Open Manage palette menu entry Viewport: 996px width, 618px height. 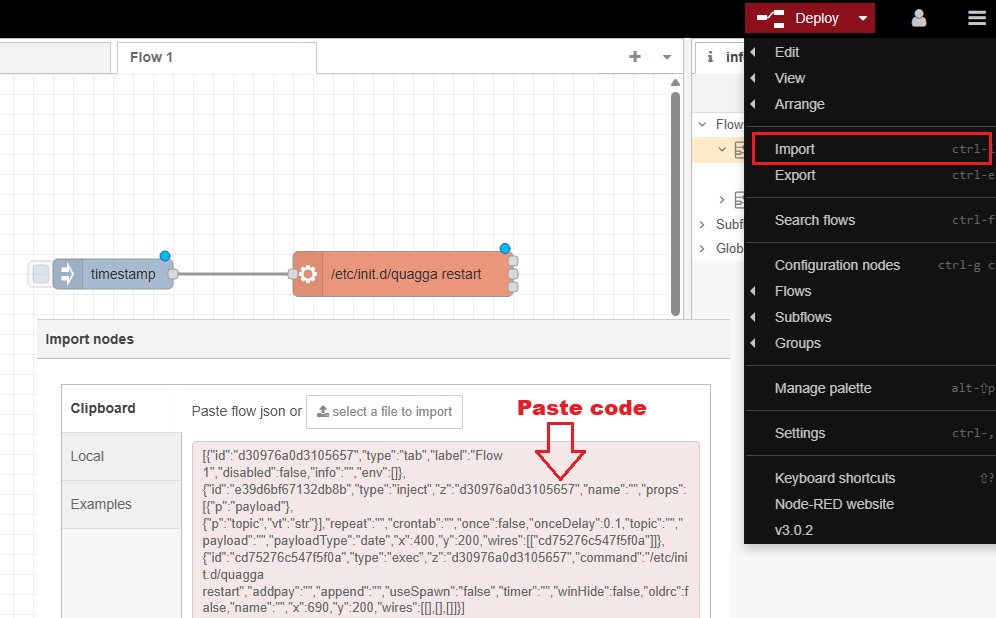click(x=823, y=388)
